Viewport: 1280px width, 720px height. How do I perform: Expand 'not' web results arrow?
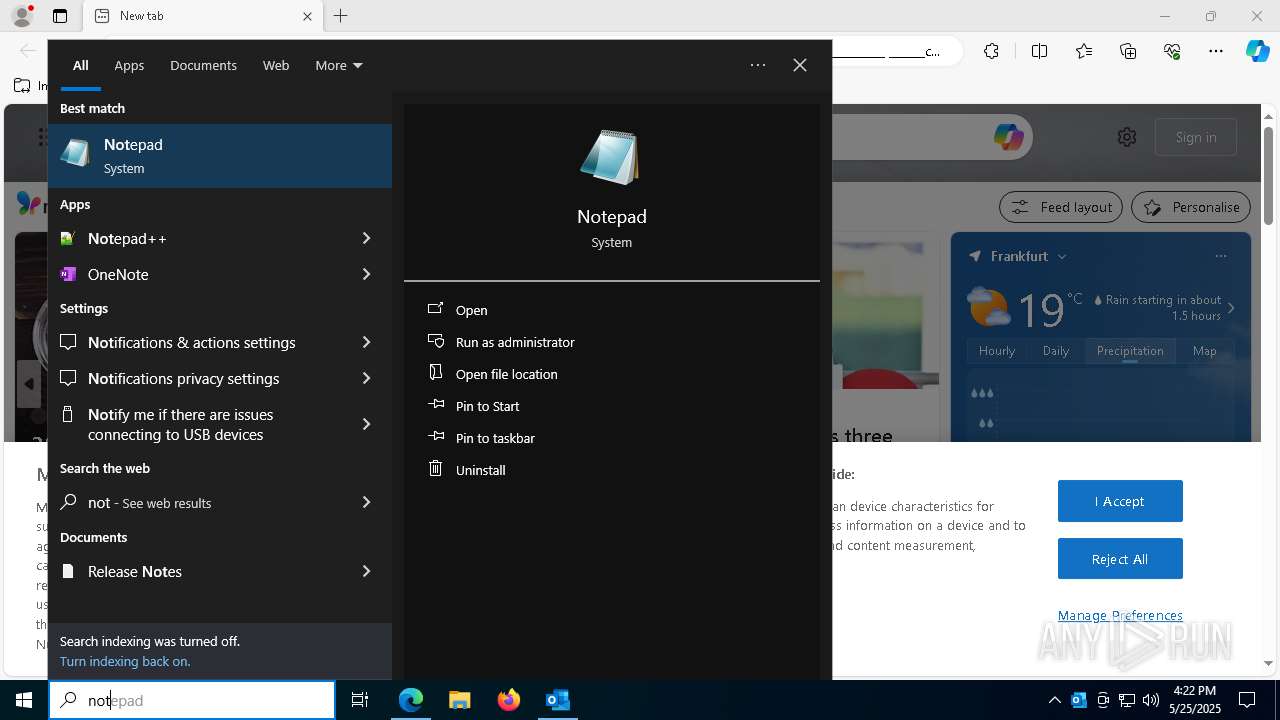point(366,502)
